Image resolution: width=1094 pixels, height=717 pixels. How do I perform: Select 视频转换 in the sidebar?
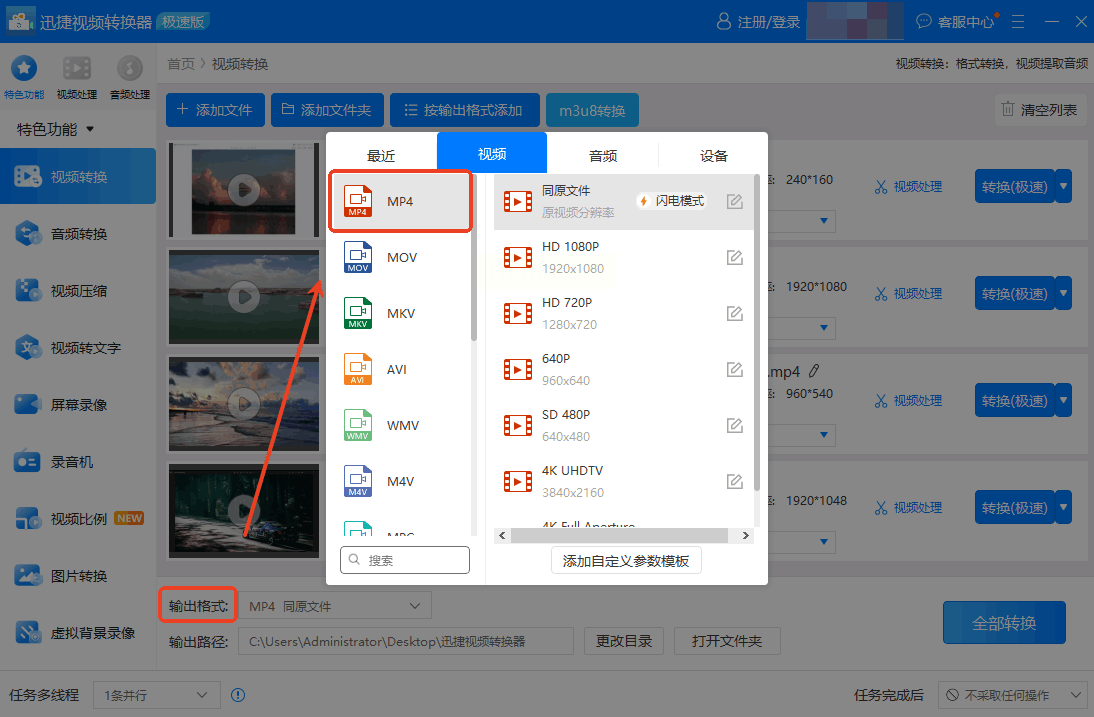[78, 176]
